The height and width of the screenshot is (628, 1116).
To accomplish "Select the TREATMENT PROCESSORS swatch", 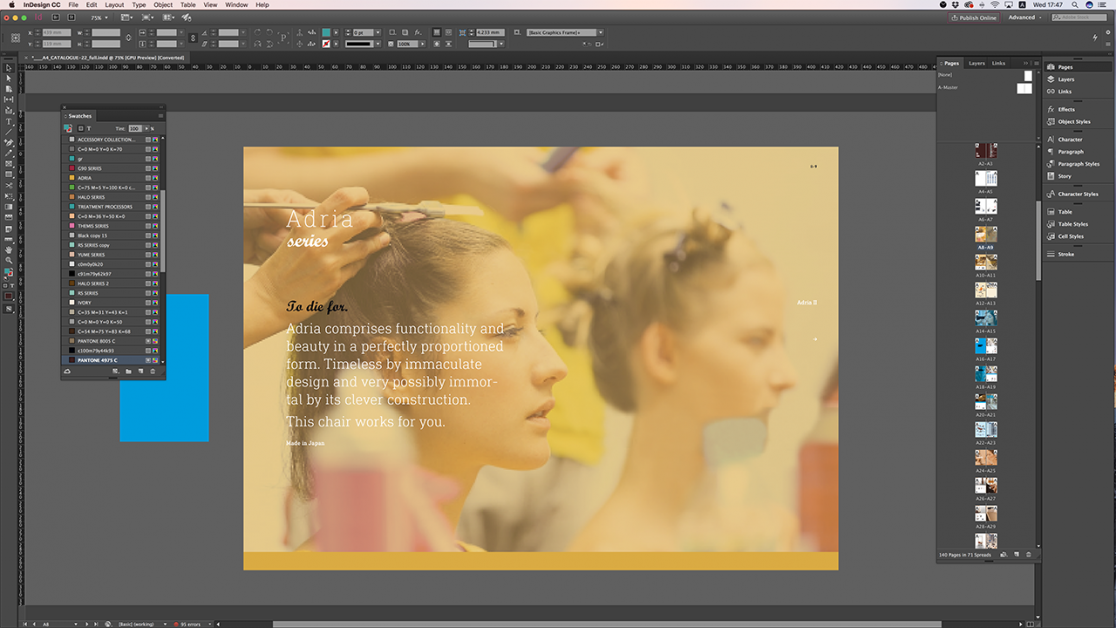I will tap(105, 207).
